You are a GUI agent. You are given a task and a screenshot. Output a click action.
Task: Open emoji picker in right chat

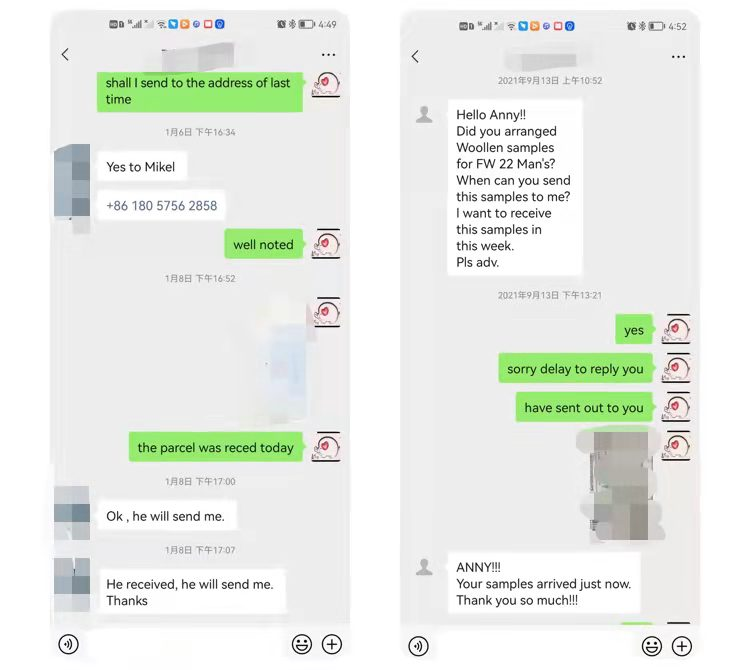click(652, 646)
